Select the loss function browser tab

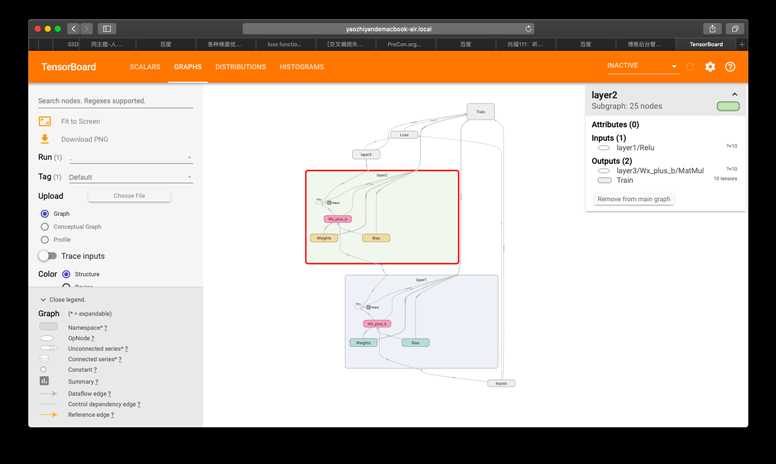(x=284, y=45)
